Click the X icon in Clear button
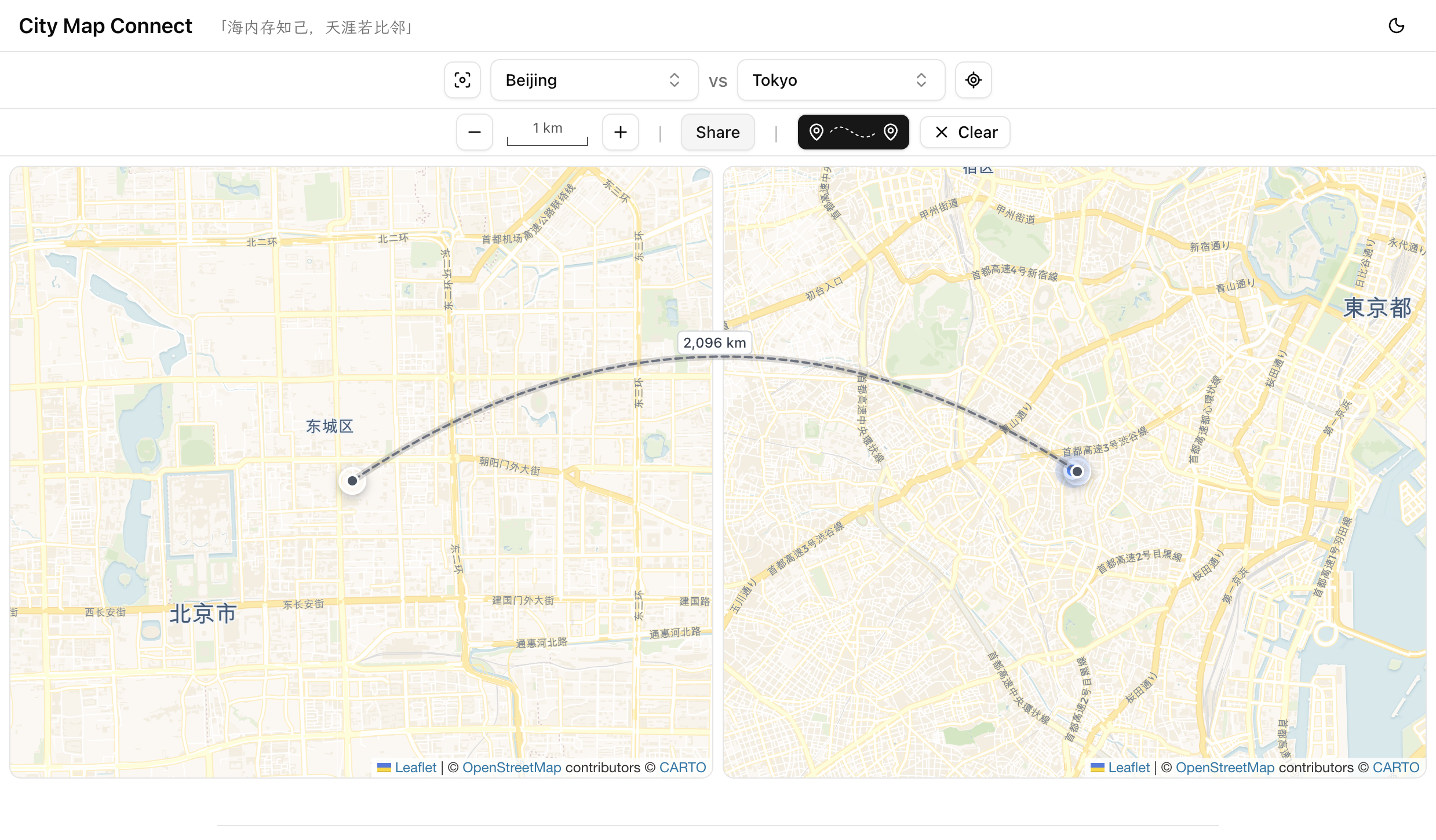Screen dimensions: 1436x840 (x=942, y=133)
